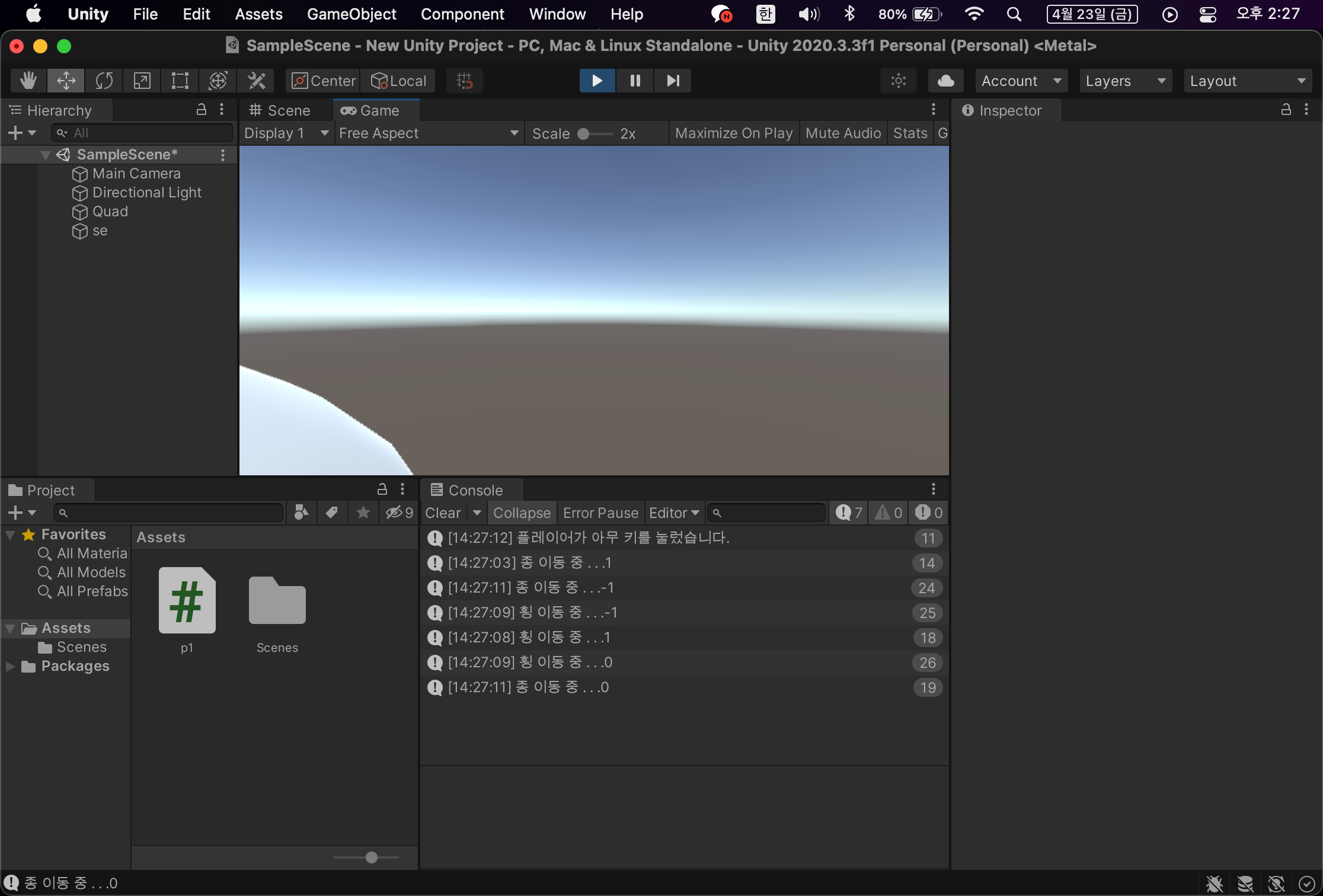Toggle Maximize On Play option
Image resolution: width=1323 pixels, height=896 pixels.
tap(733, 133)
